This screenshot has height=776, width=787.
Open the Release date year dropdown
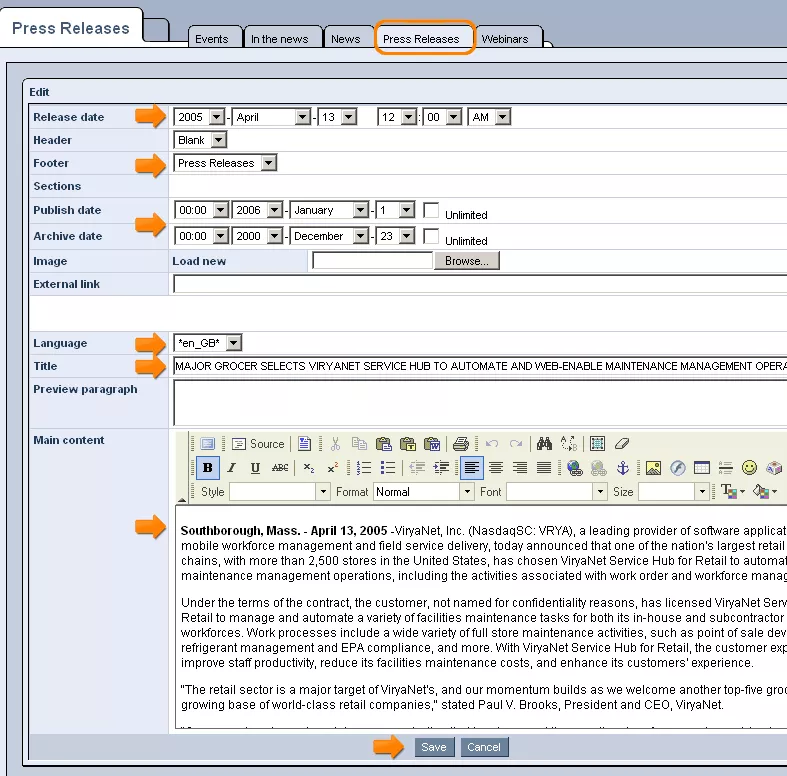pos(199,117)
